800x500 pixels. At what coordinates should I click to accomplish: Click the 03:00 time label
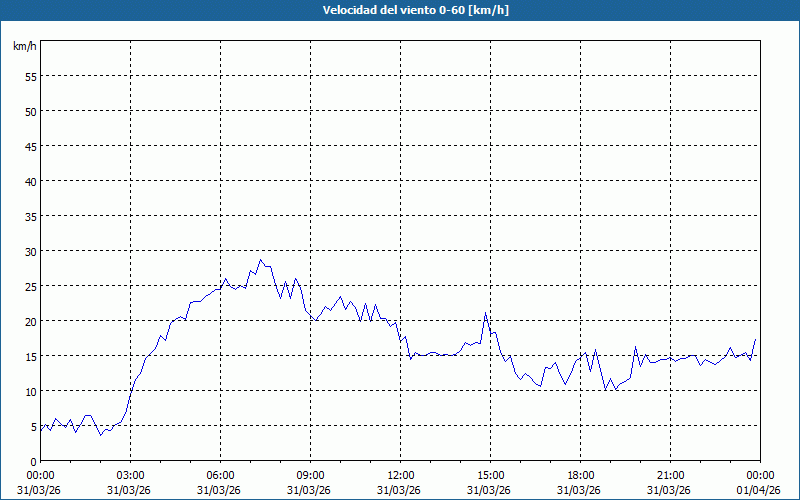coord(130,475)
